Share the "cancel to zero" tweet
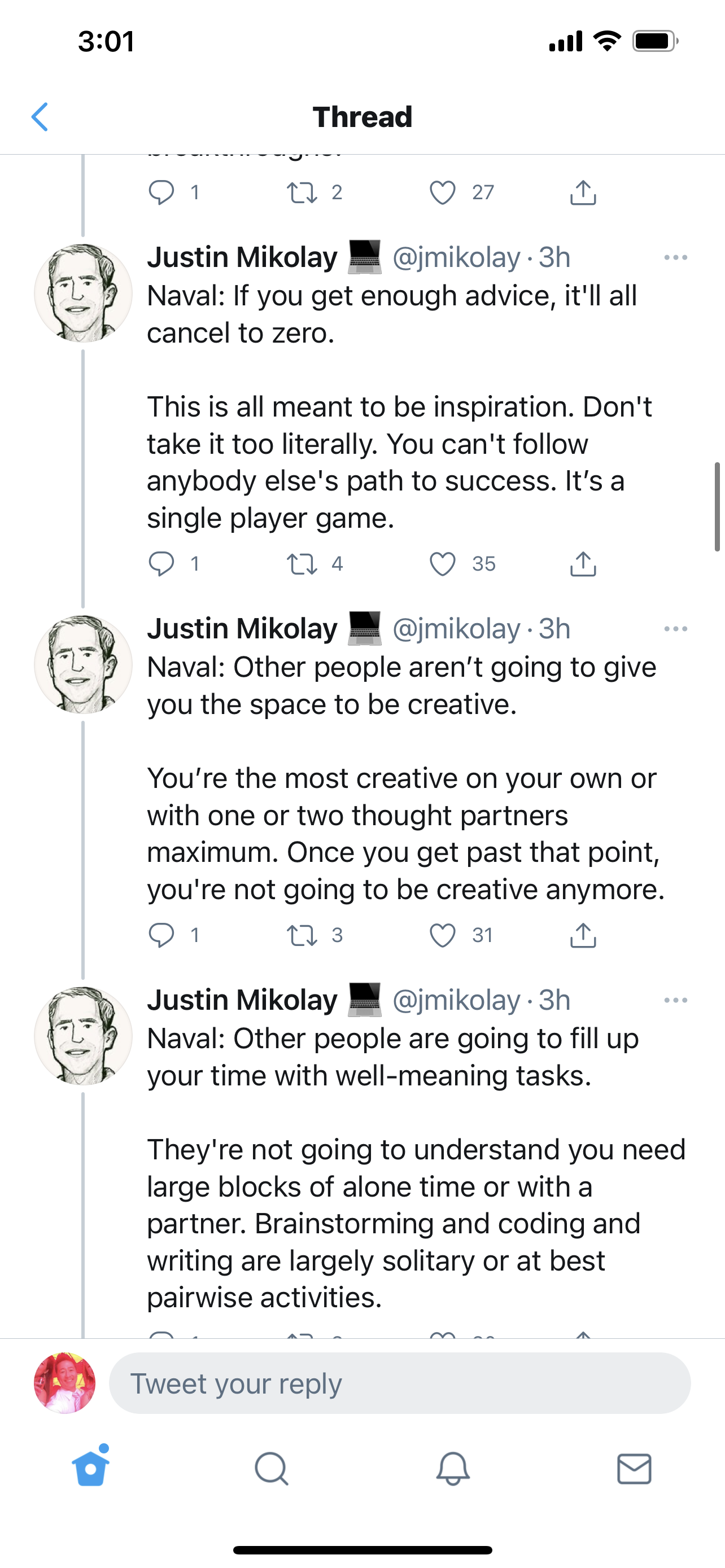Screen dimensions: 725x1568 point(583,564)
